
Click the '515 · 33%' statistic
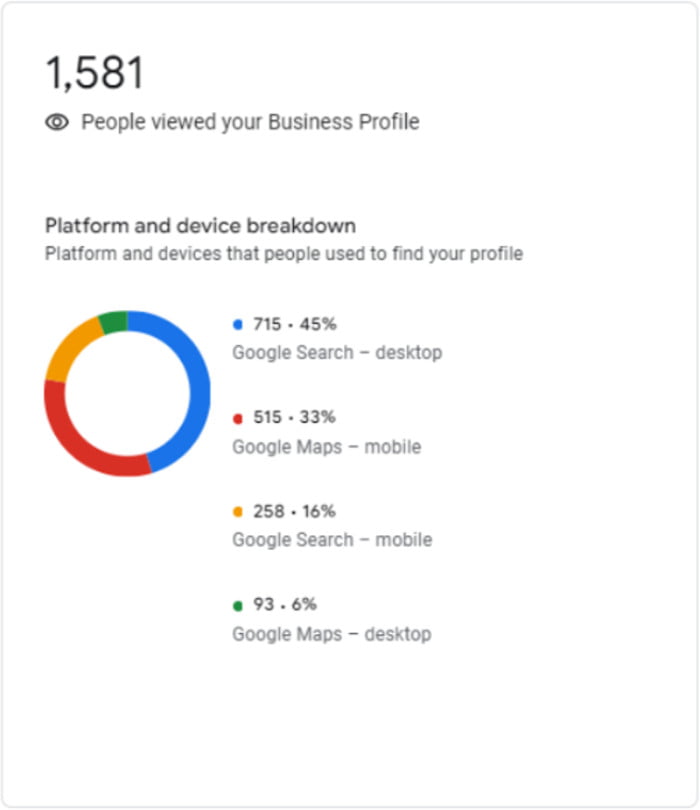pyautogui.click(x=294, y=418)
